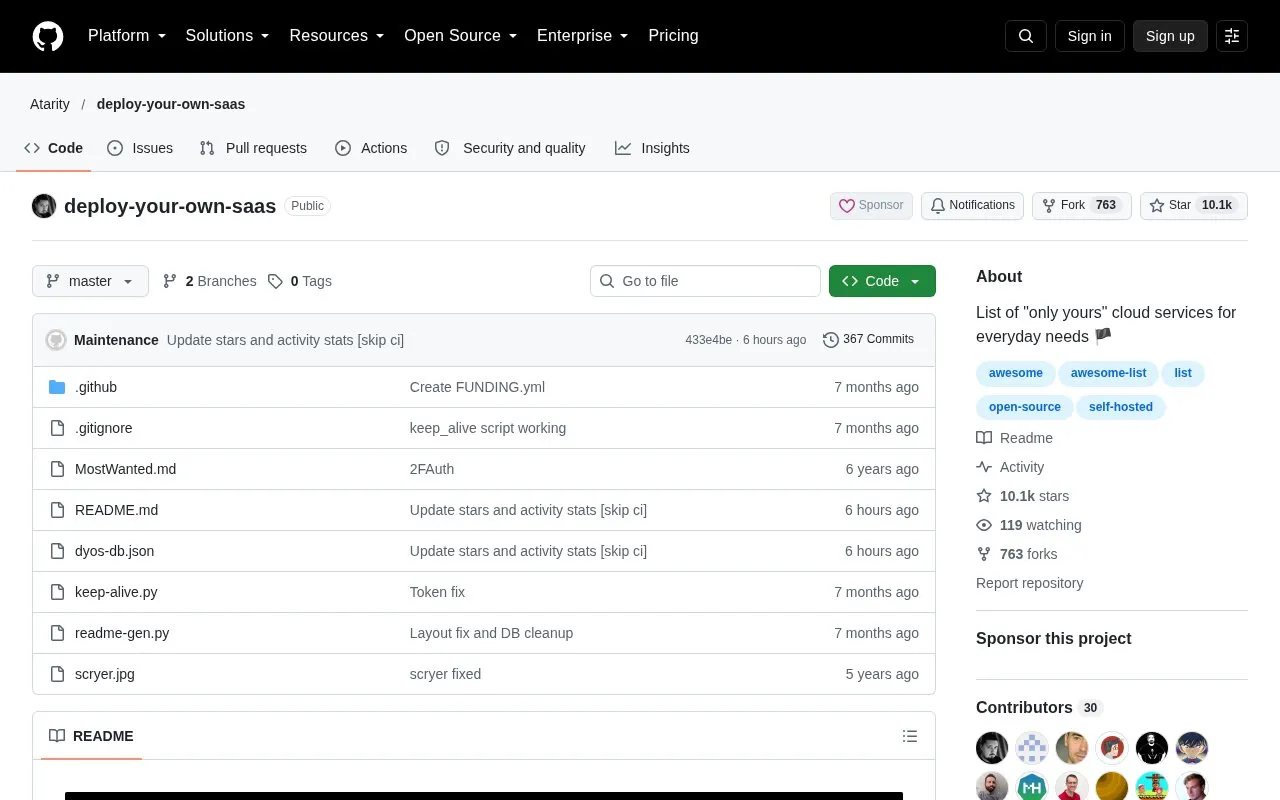Switch to the Actions tab
The height and width of the screenshot is (800, 1280).
371,148
